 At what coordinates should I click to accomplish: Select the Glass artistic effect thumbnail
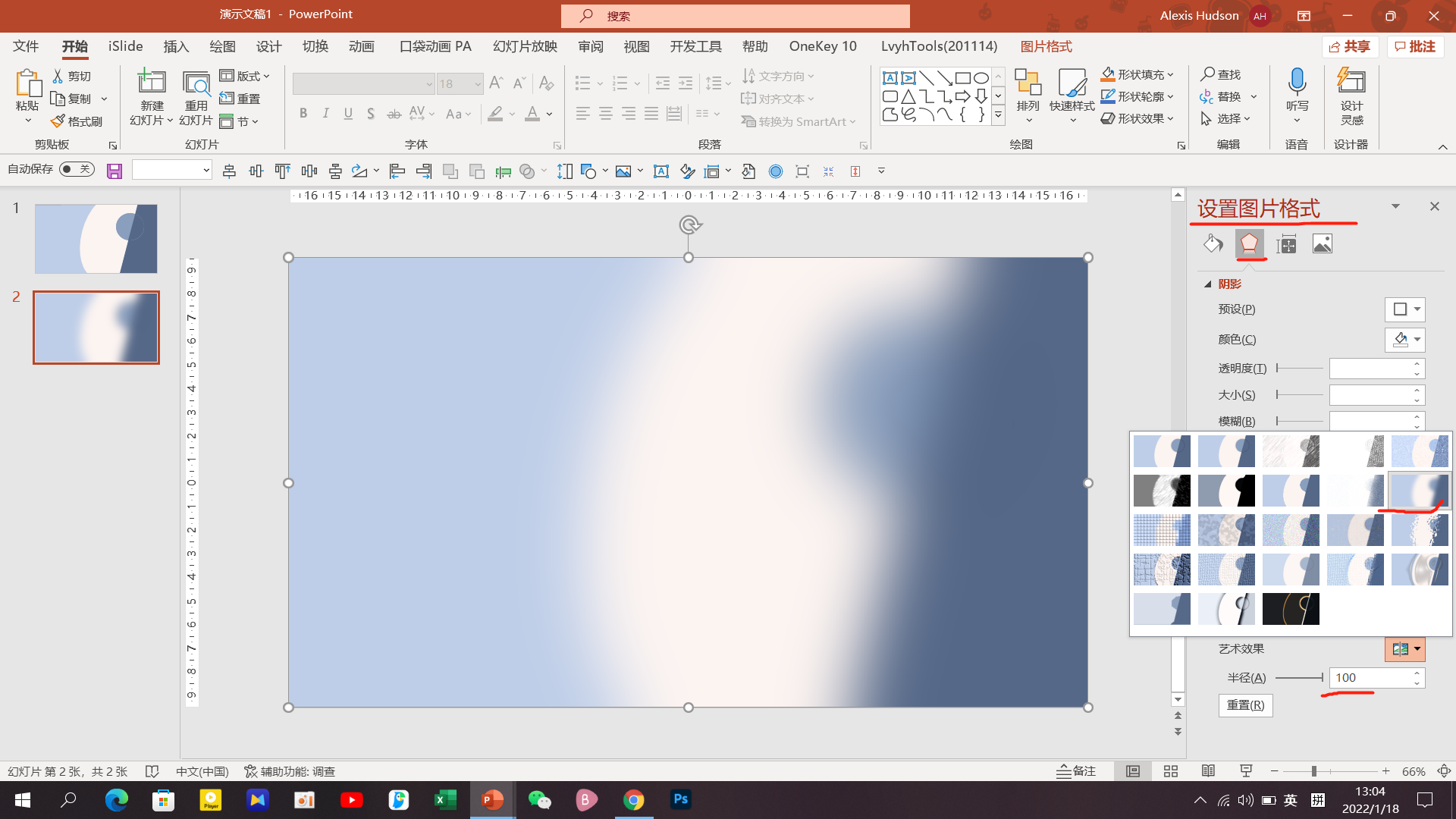(1420, 530)
